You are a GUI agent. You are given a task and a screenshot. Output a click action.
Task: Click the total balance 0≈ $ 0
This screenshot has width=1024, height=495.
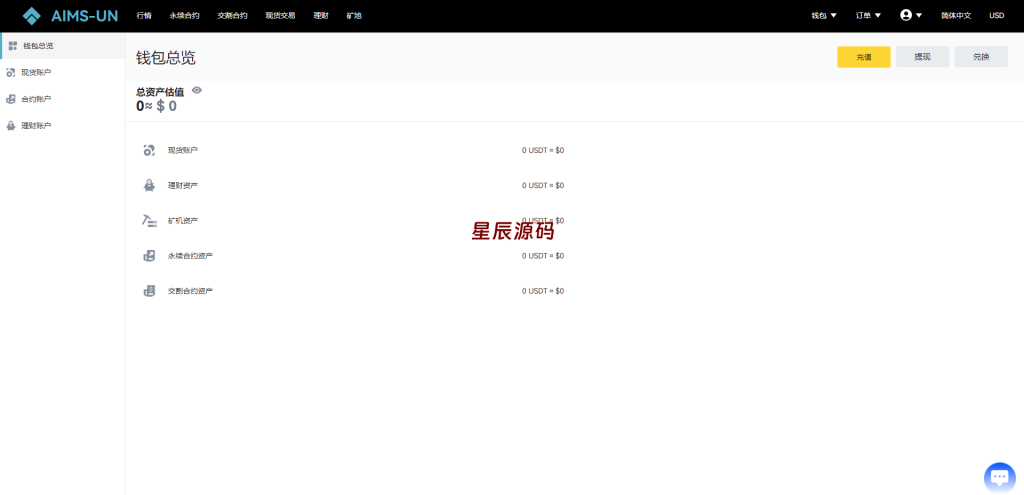(x=156, y=106)
